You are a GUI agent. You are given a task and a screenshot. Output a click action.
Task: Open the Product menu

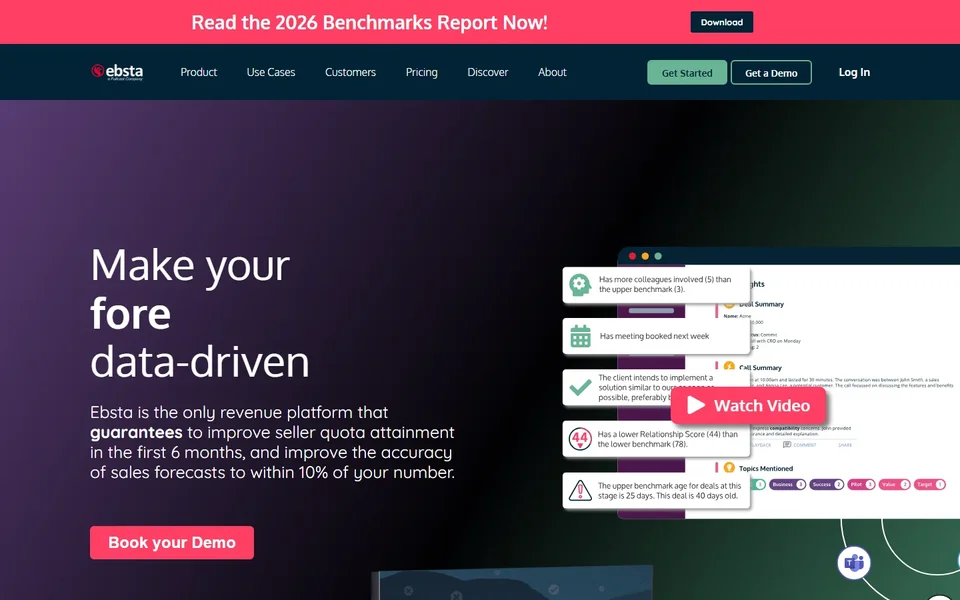click(x=198, y=72)
